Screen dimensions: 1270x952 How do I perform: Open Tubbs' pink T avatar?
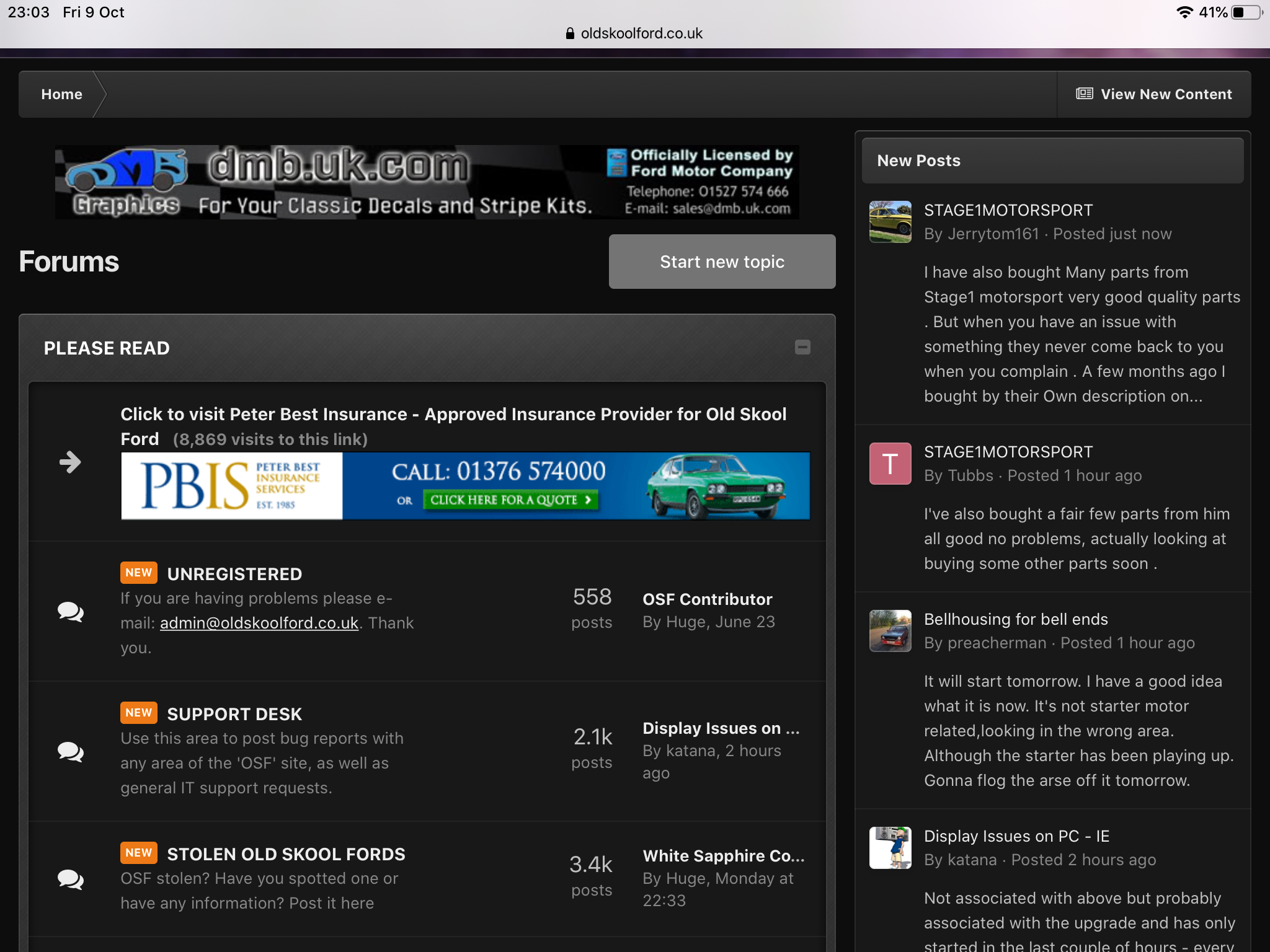[890, 464]
